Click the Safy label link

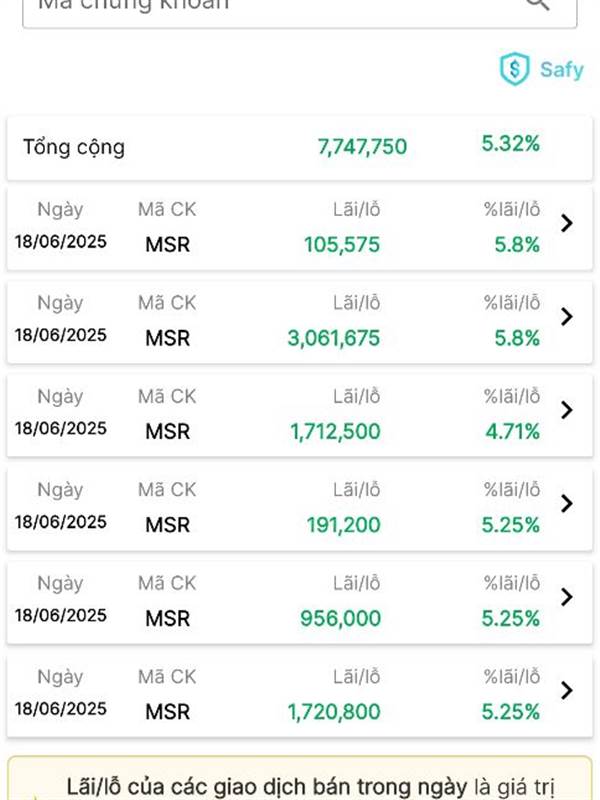coord(562,69)
